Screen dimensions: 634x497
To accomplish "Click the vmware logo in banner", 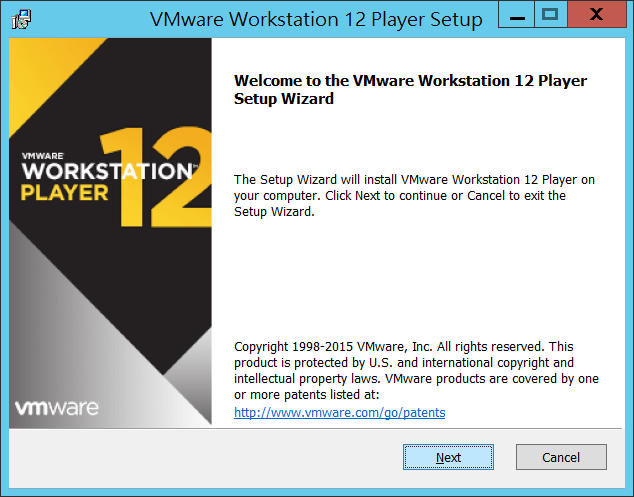I will click(x=57, y=408).
